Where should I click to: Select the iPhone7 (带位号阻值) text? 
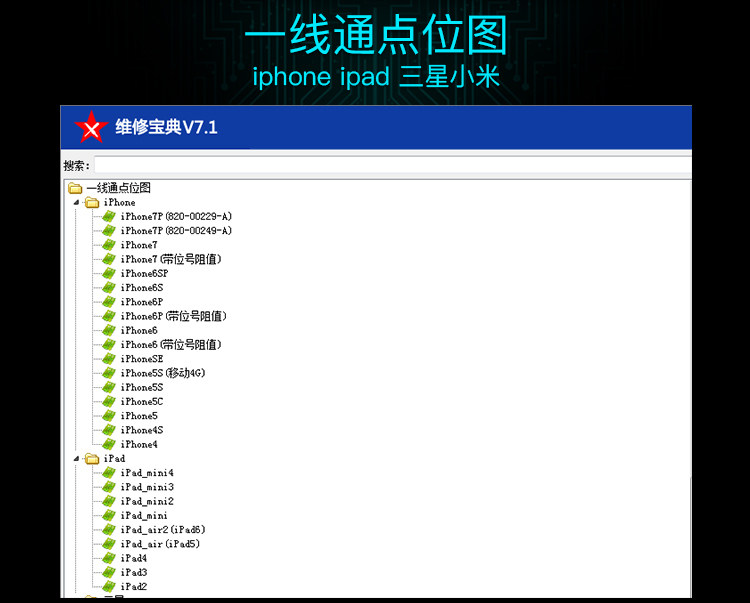171,259
